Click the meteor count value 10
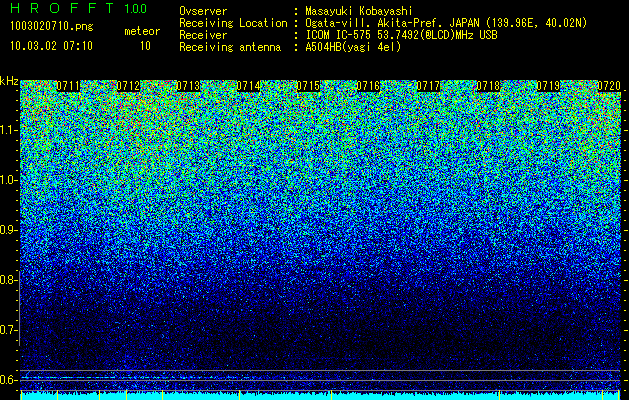 tap(145, 46)
